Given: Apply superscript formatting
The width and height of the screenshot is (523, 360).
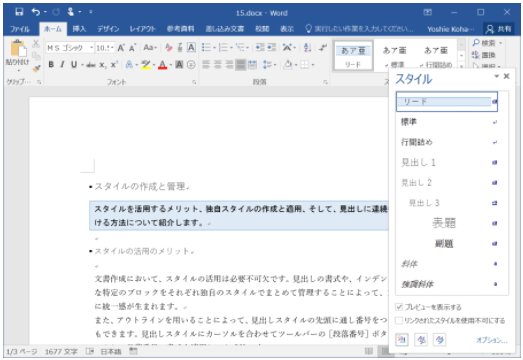Looking at the screenshot, I should (x=114, y=65).
